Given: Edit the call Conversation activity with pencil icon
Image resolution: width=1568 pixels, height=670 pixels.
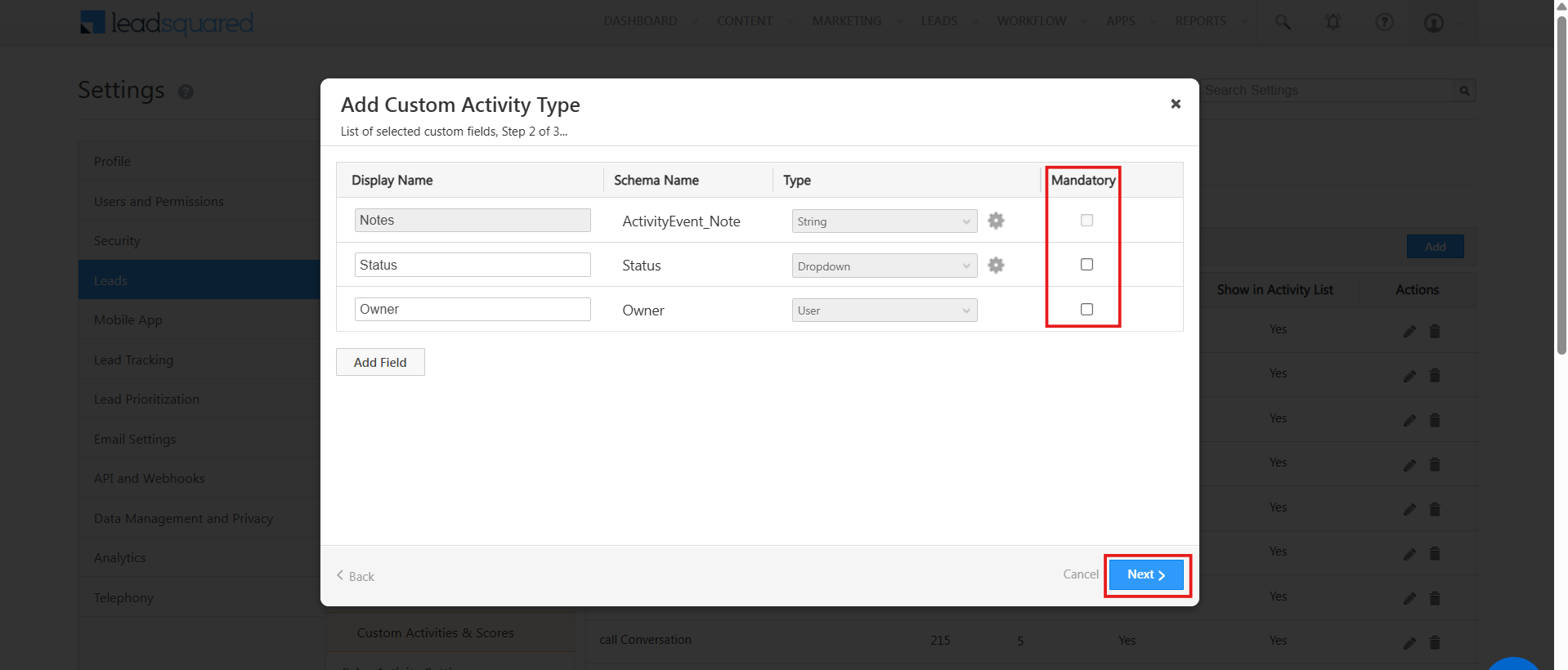Looking at the screenshot, I should 1409,643.
